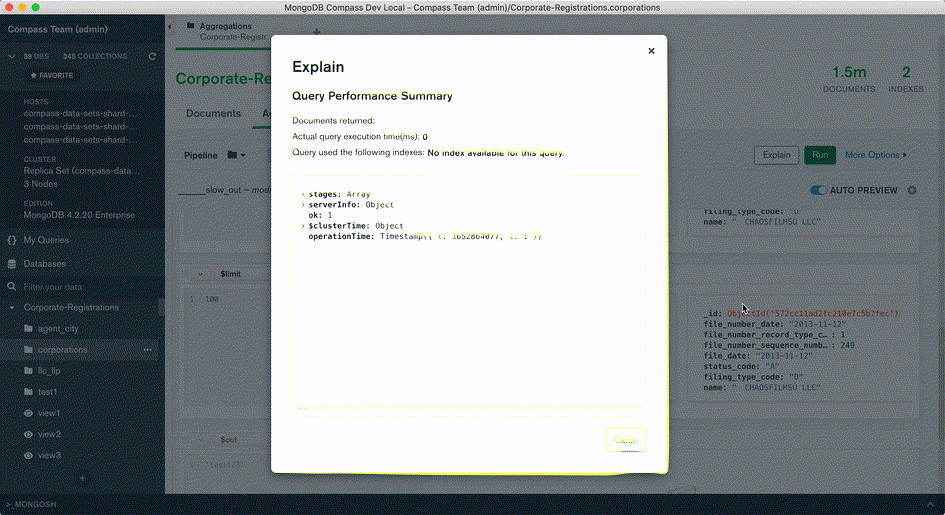
Task: Click the Explain button in pipeline toolbar
Action: coord(776,155)
